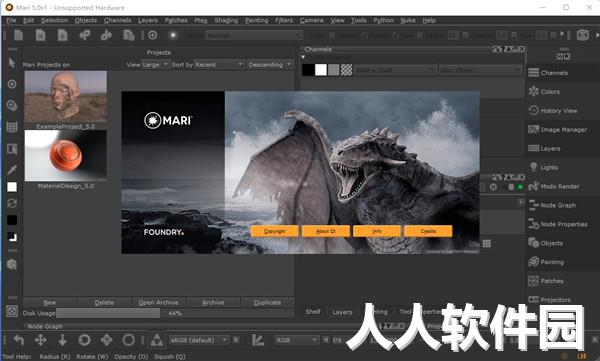This screenshot has width=600, height=361.
Task: Open the channel resolution dropdown in Channels panel
Action: point(395,70)
